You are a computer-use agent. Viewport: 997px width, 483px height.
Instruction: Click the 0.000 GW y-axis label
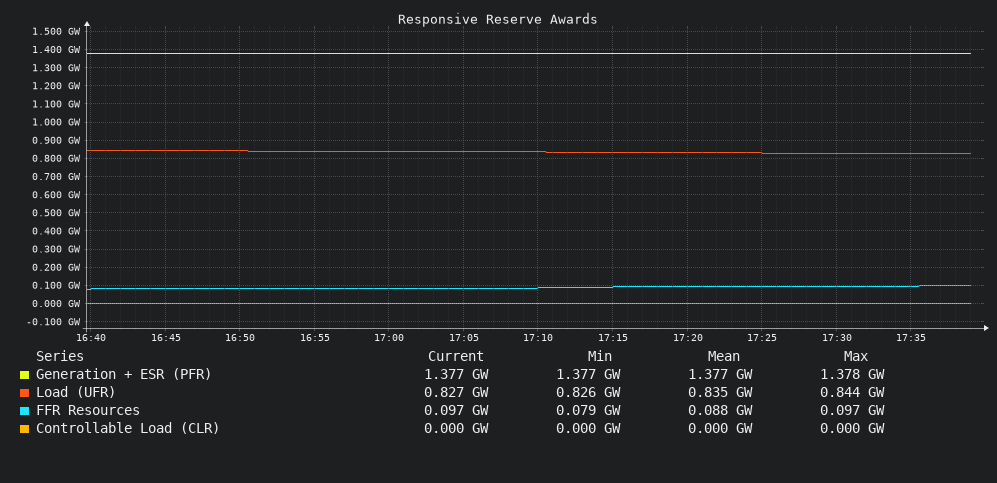point(56,304)
